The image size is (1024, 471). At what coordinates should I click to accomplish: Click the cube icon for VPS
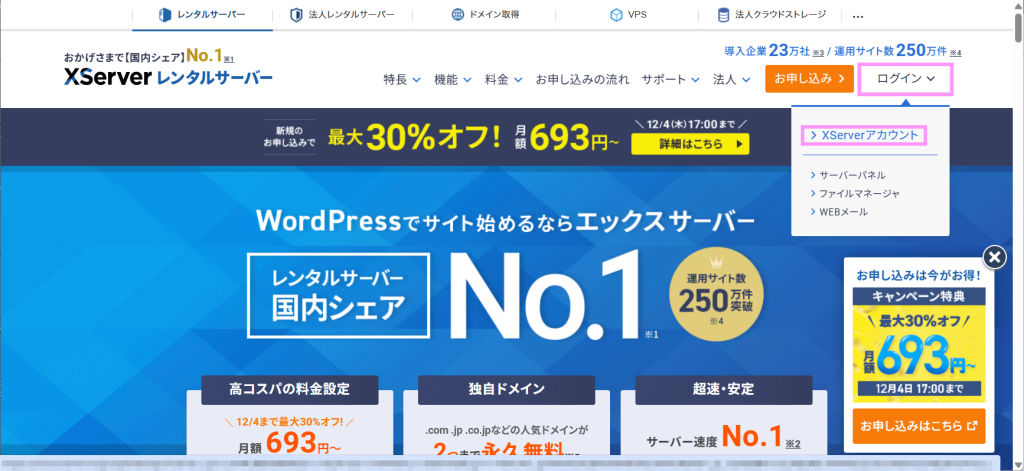pos(616,16)
